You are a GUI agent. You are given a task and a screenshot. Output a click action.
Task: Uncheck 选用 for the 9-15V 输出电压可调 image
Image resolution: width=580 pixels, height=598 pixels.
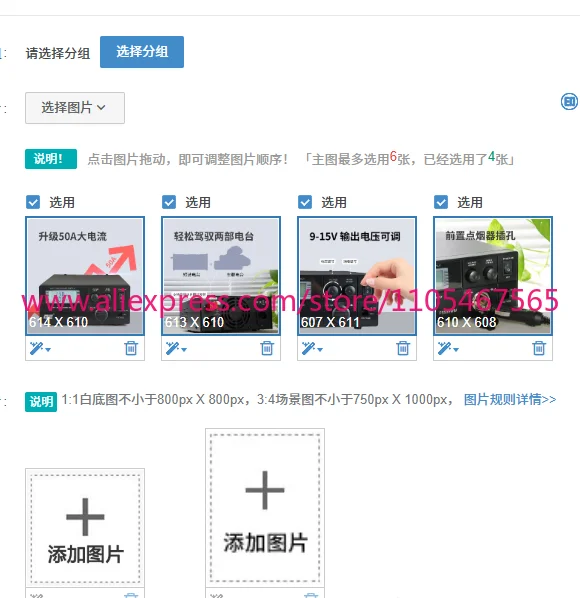(x=305, y=202)
